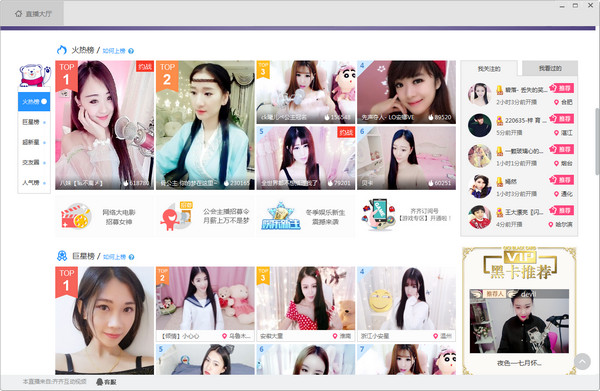Open the 网络大电影 招募女神 banner
Viewport: 600px width, 391px height.
pyautogui.click(x=104, y=217)
